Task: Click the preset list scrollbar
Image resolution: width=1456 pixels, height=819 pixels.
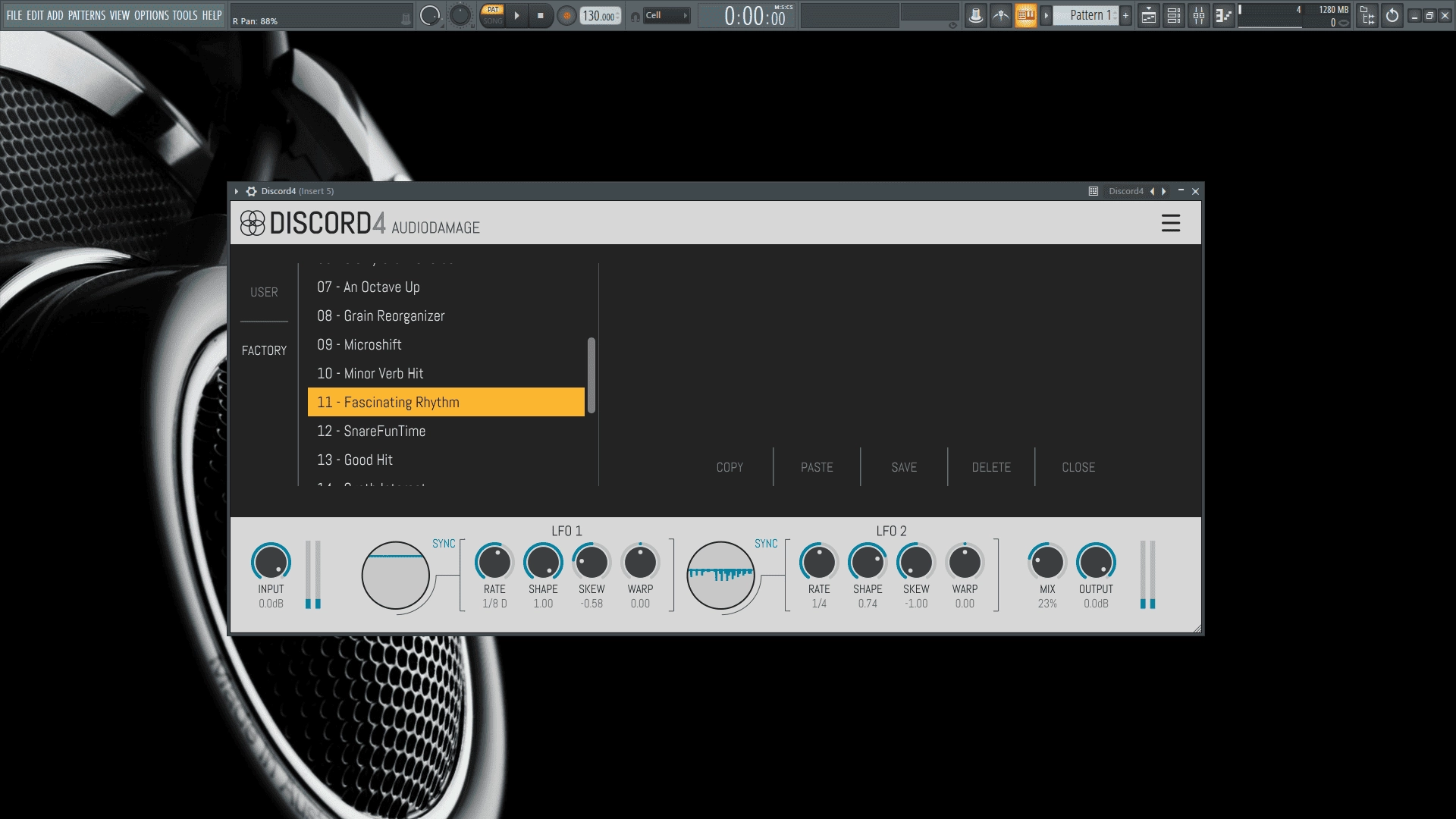Action: 591,375
